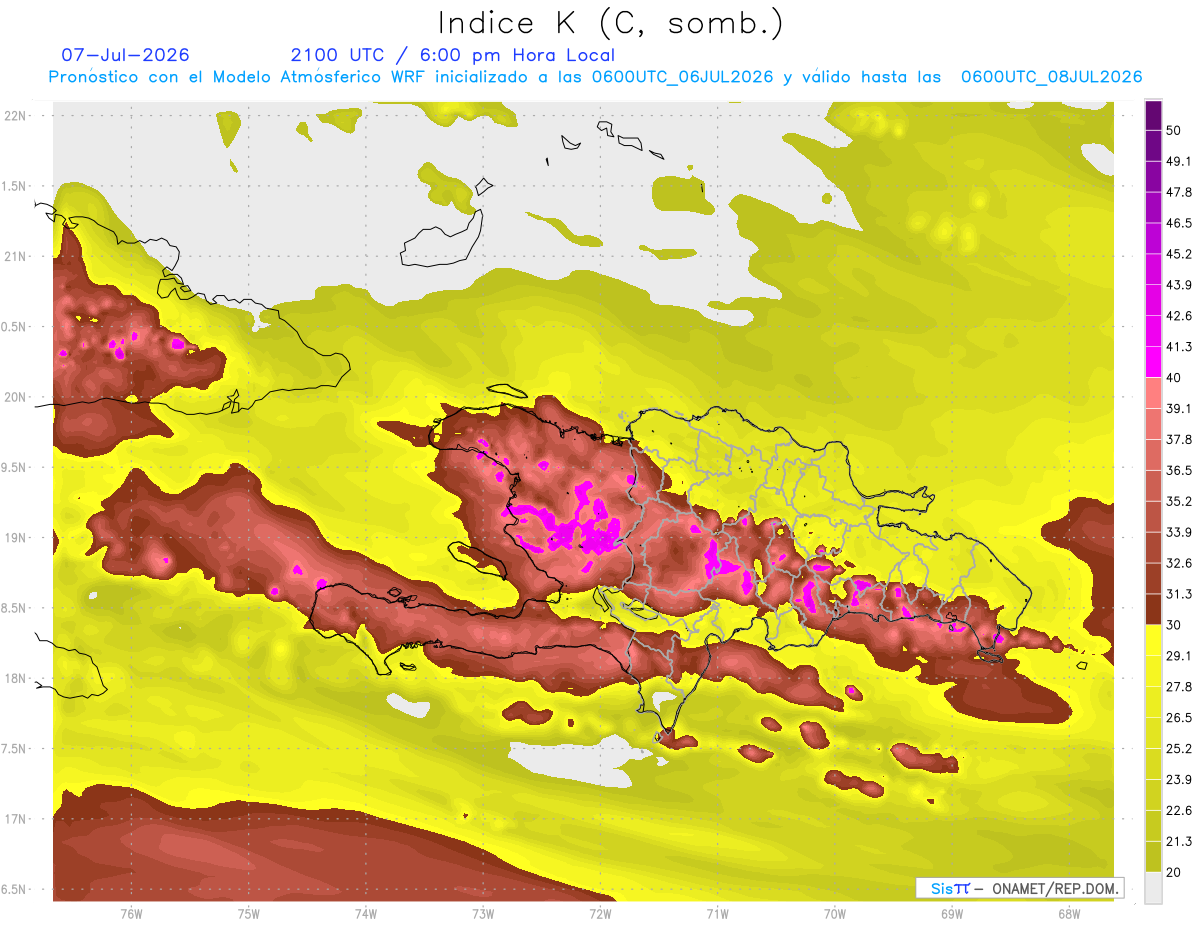Click the 72W longitude axis label
Viewport: 1200px width, 927px height.
point(600,913)
